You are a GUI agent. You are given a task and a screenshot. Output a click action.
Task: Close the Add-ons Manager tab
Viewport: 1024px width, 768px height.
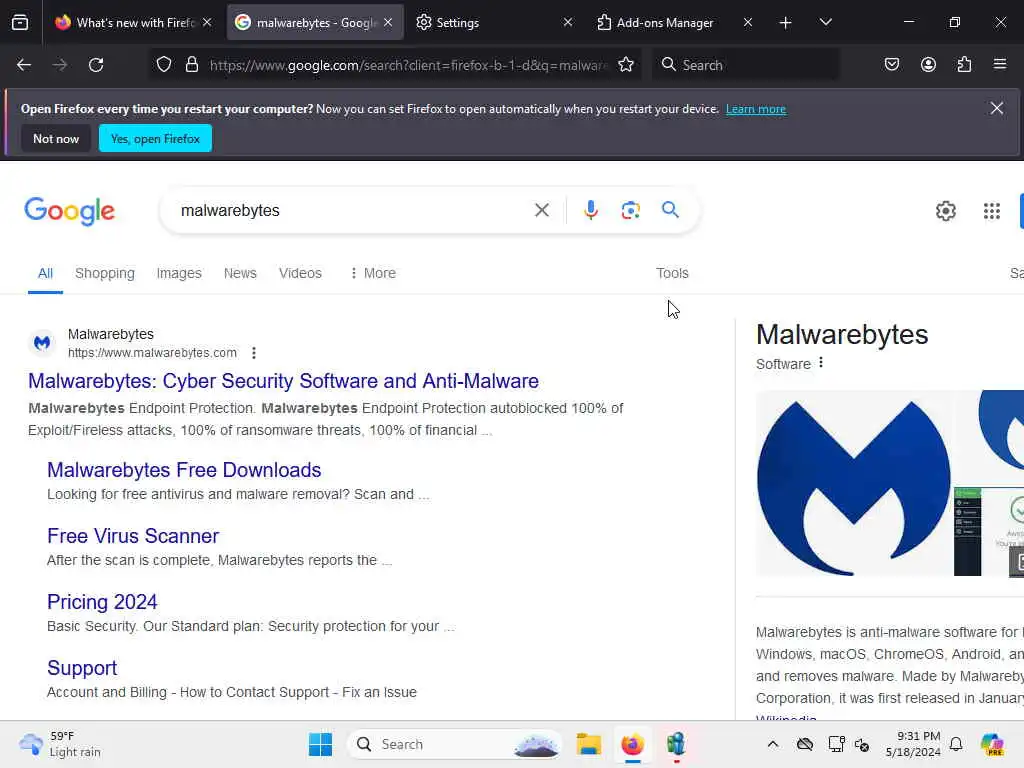click(x=748, y=22)
